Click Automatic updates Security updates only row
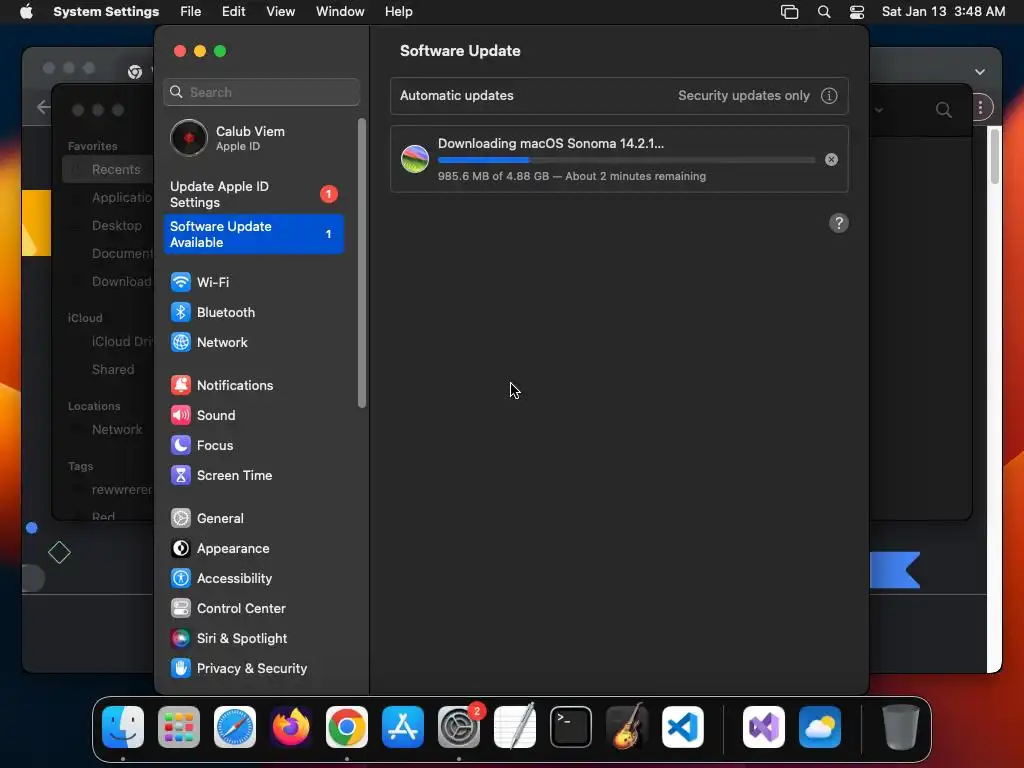1024x768 pixels. pyautogui.click(x=619, y=96)
